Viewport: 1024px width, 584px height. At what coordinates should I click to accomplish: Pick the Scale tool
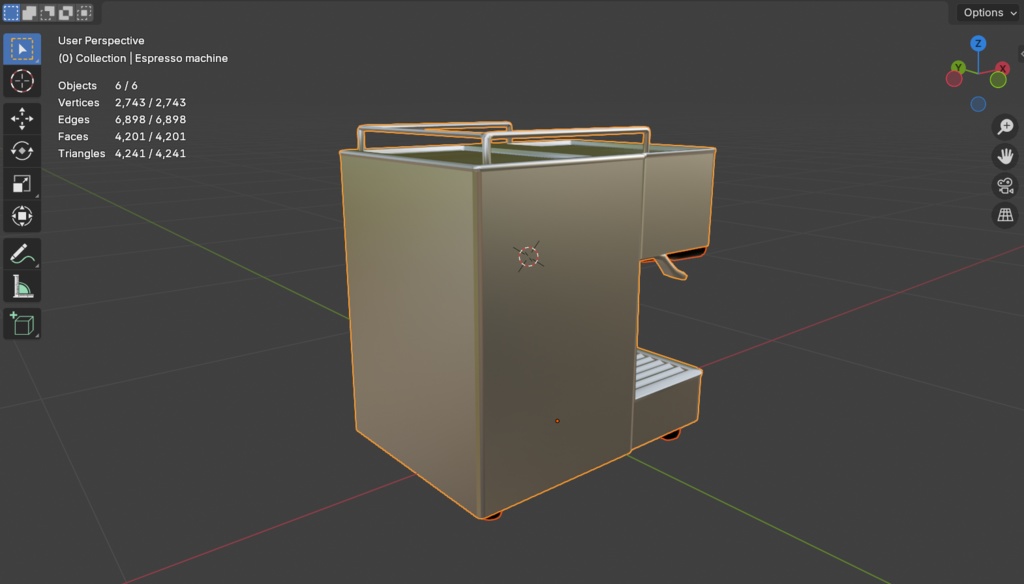click(22, 183)
